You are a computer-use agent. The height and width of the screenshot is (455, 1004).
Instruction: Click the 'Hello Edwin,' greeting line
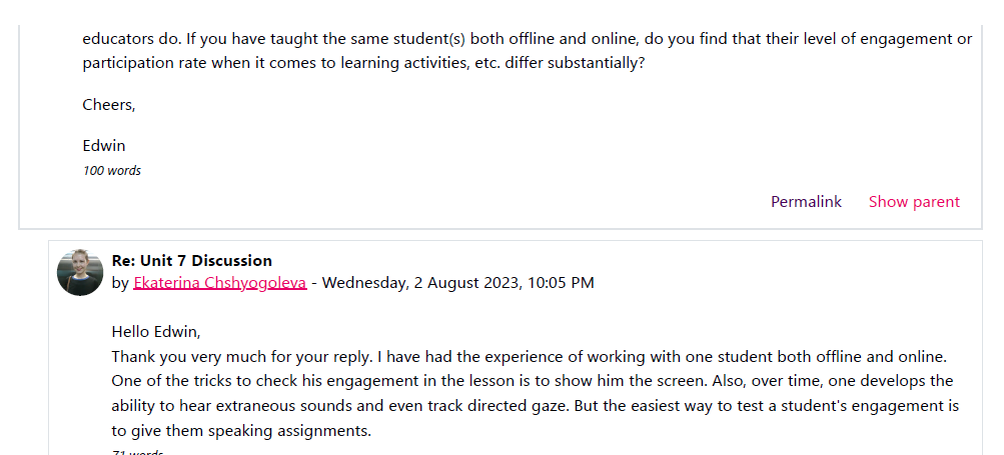click(163, 332)
